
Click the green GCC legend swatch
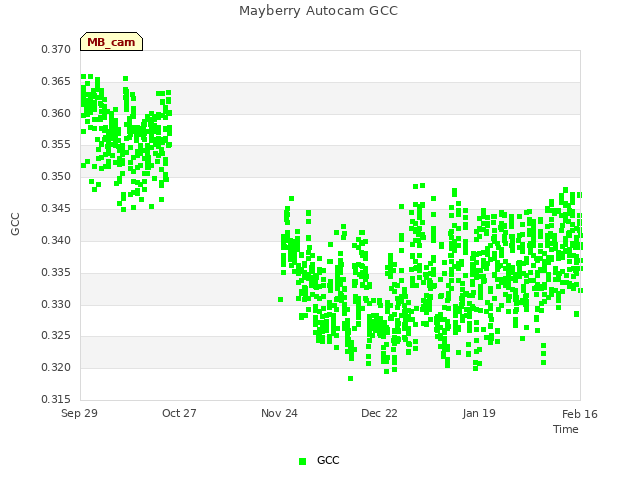(x=302, y=461)
